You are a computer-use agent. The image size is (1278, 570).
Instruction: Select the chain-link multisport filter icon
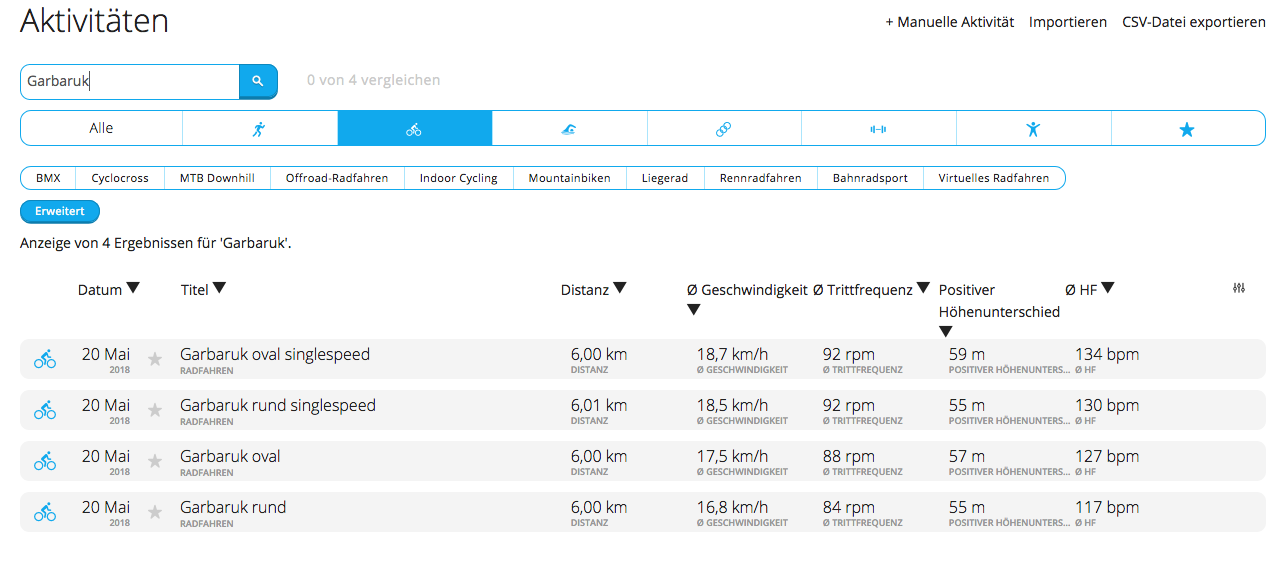pos(724,129)
